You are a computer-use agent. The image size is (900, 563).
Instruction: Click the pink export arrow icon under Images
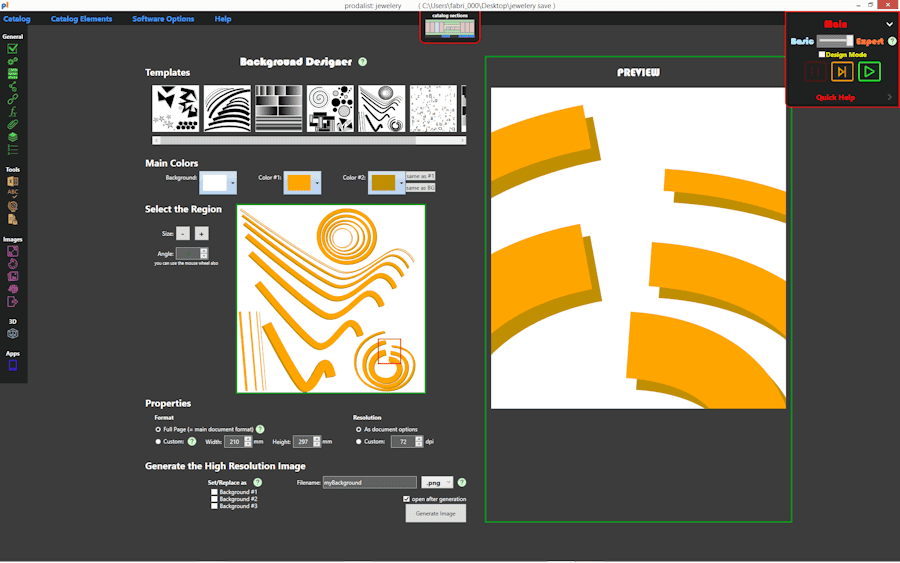coord(13,302)
